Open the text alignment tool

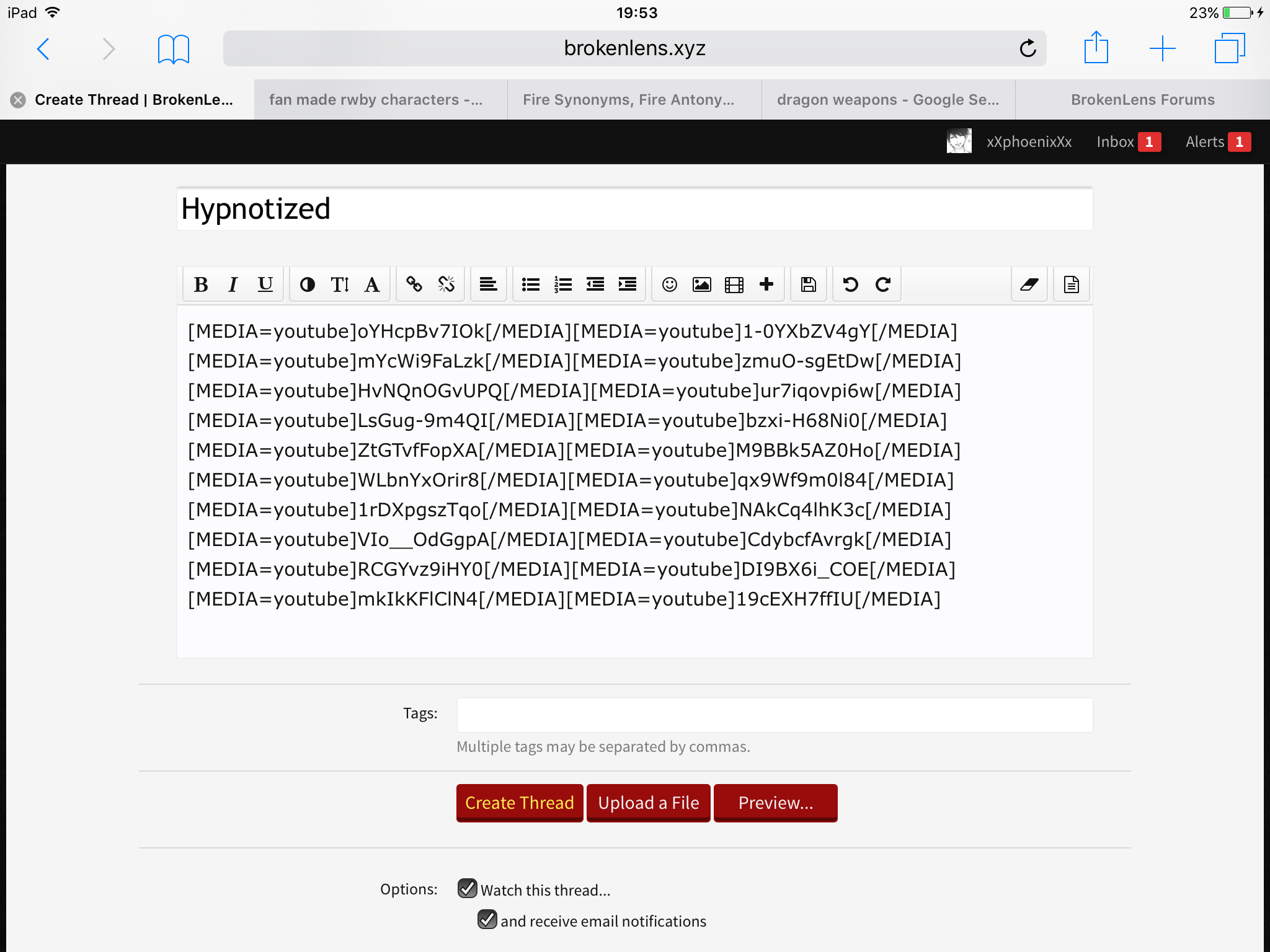[x=488, y=284]
